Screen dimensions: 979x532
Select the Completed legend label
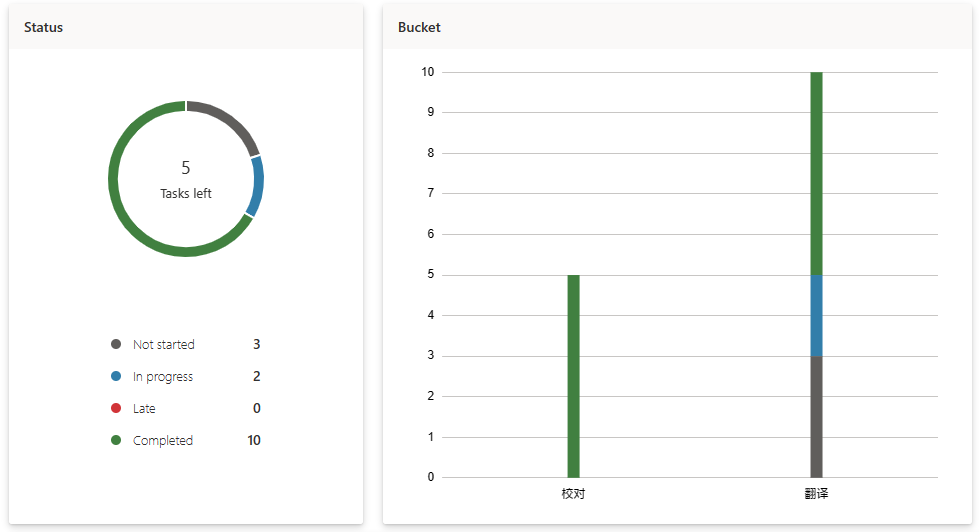click(163, 441)
